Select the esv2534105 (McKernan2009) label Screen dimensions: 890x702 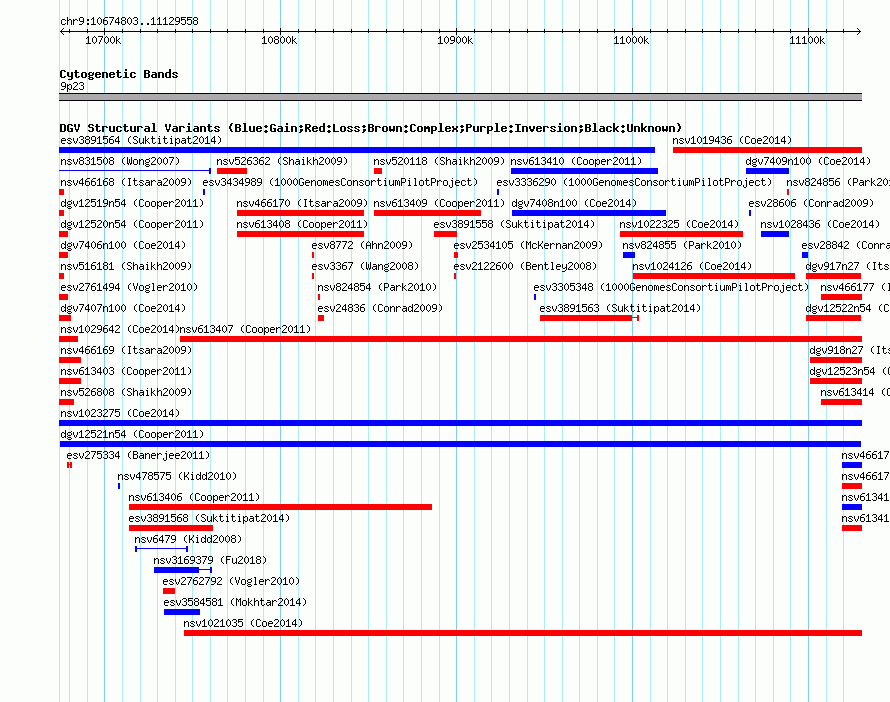[x=528, y=245]
